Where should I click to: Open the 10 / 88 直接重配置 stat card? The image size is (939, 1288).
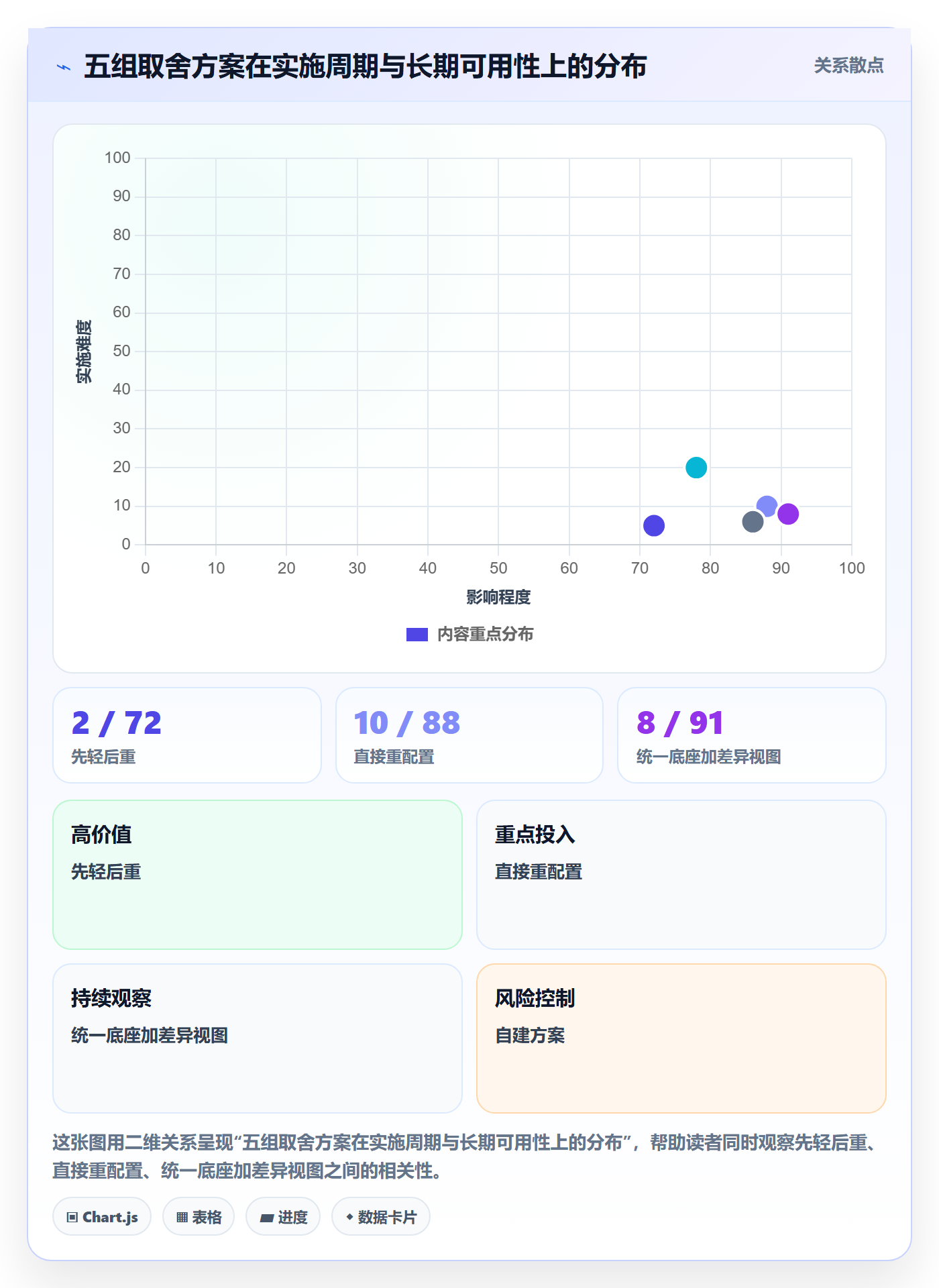click(469, 735)
